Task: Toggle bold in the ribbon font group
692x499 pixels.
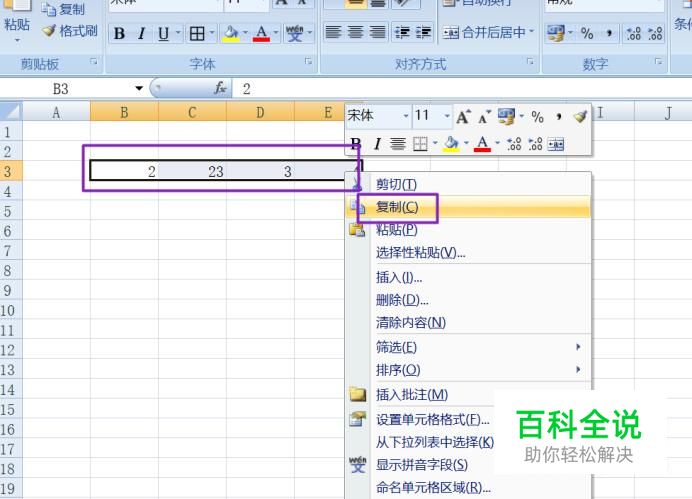Action: (119, 33)
